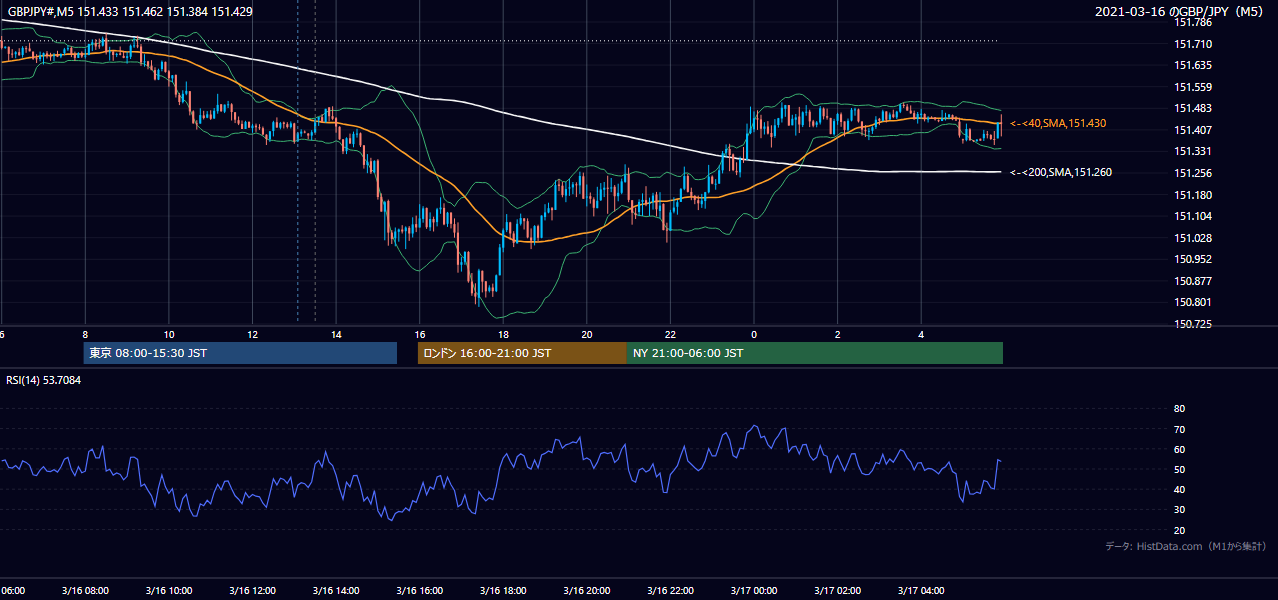The image size is (1278, 600).
Task: Click the 3/16 22:00 date label
Action: click(669, 590)
